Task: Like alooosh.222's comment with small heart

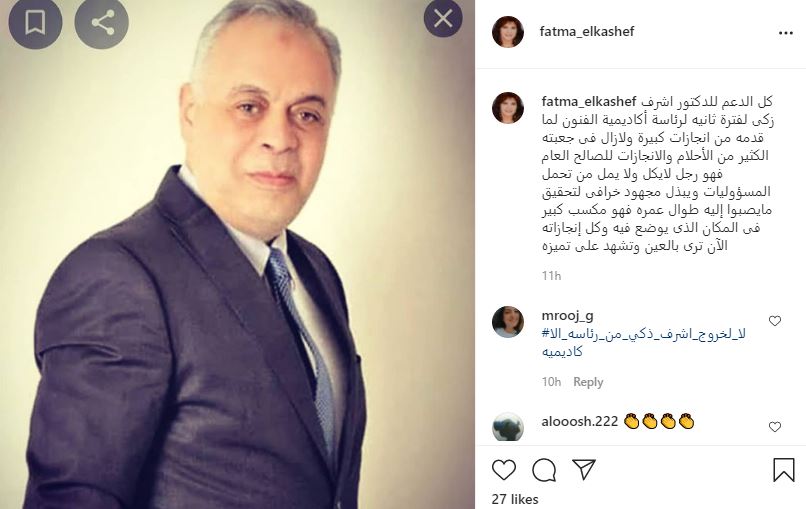Action: tap(775, 427)
